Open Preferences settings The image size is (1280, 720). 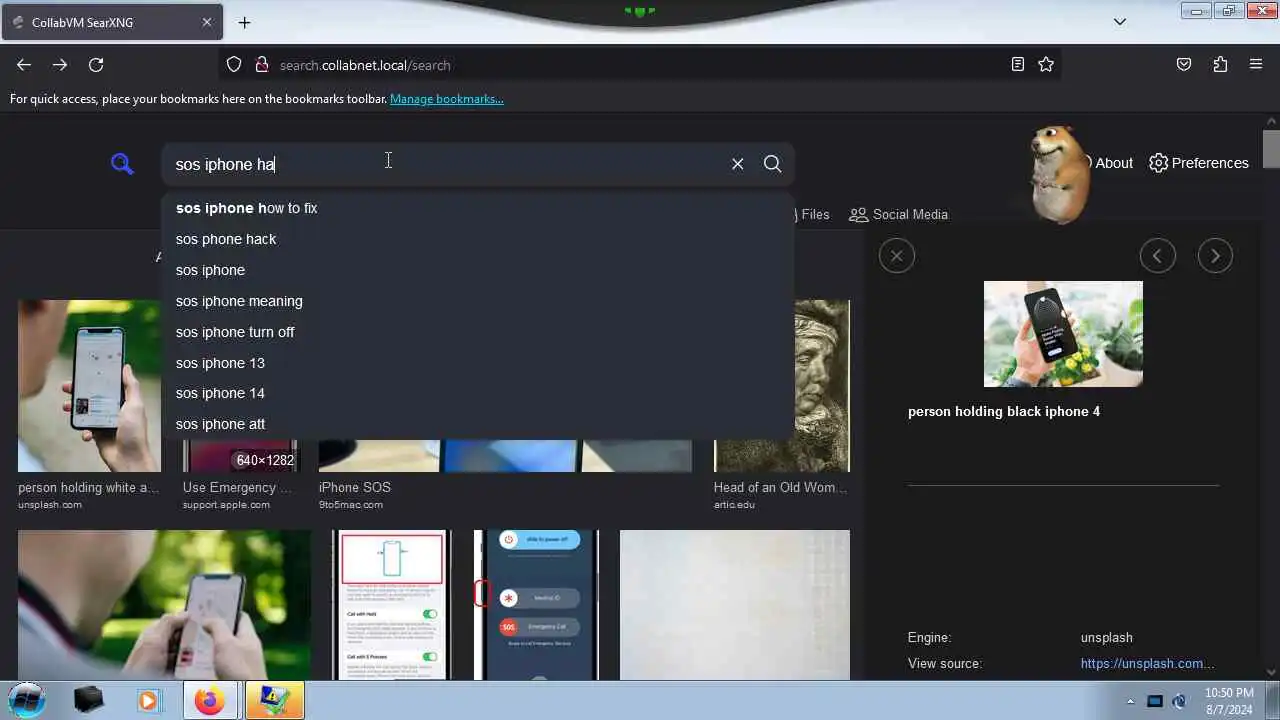[1199, 163]
